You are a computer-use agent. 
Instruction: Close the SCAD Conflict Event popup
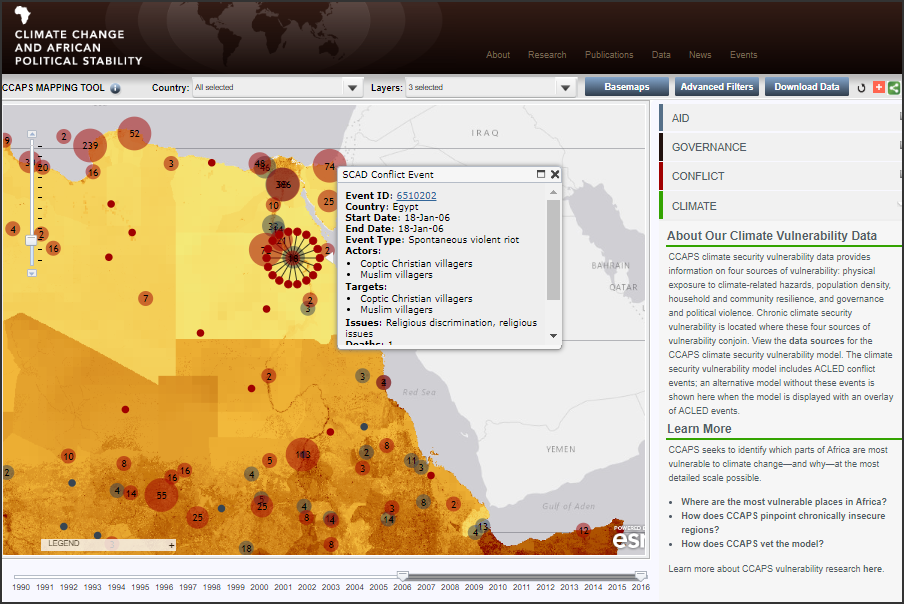(x=555, y=174)
